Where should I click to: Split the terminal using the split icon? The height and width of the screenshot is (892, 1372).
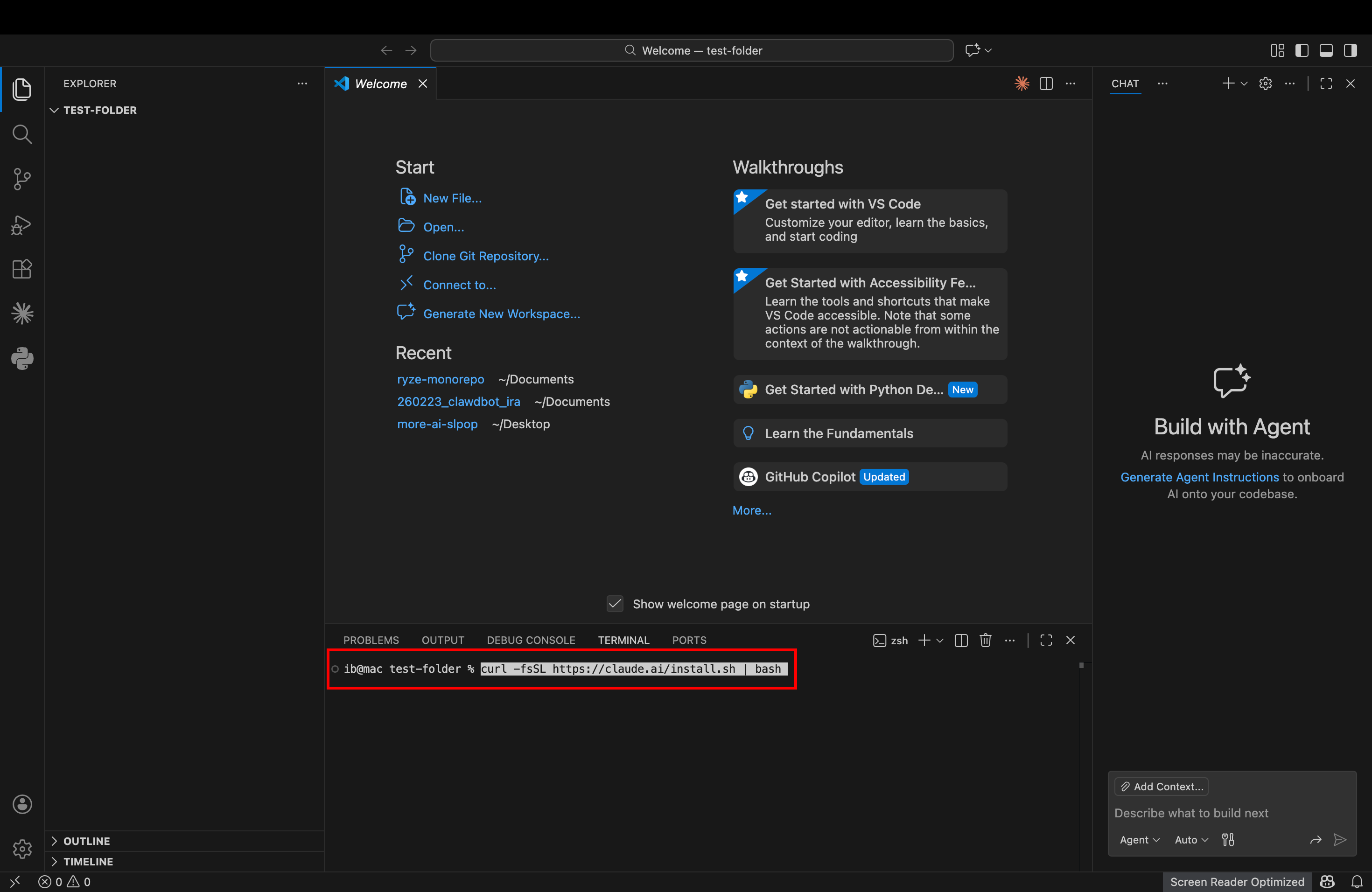coord(960,640)
